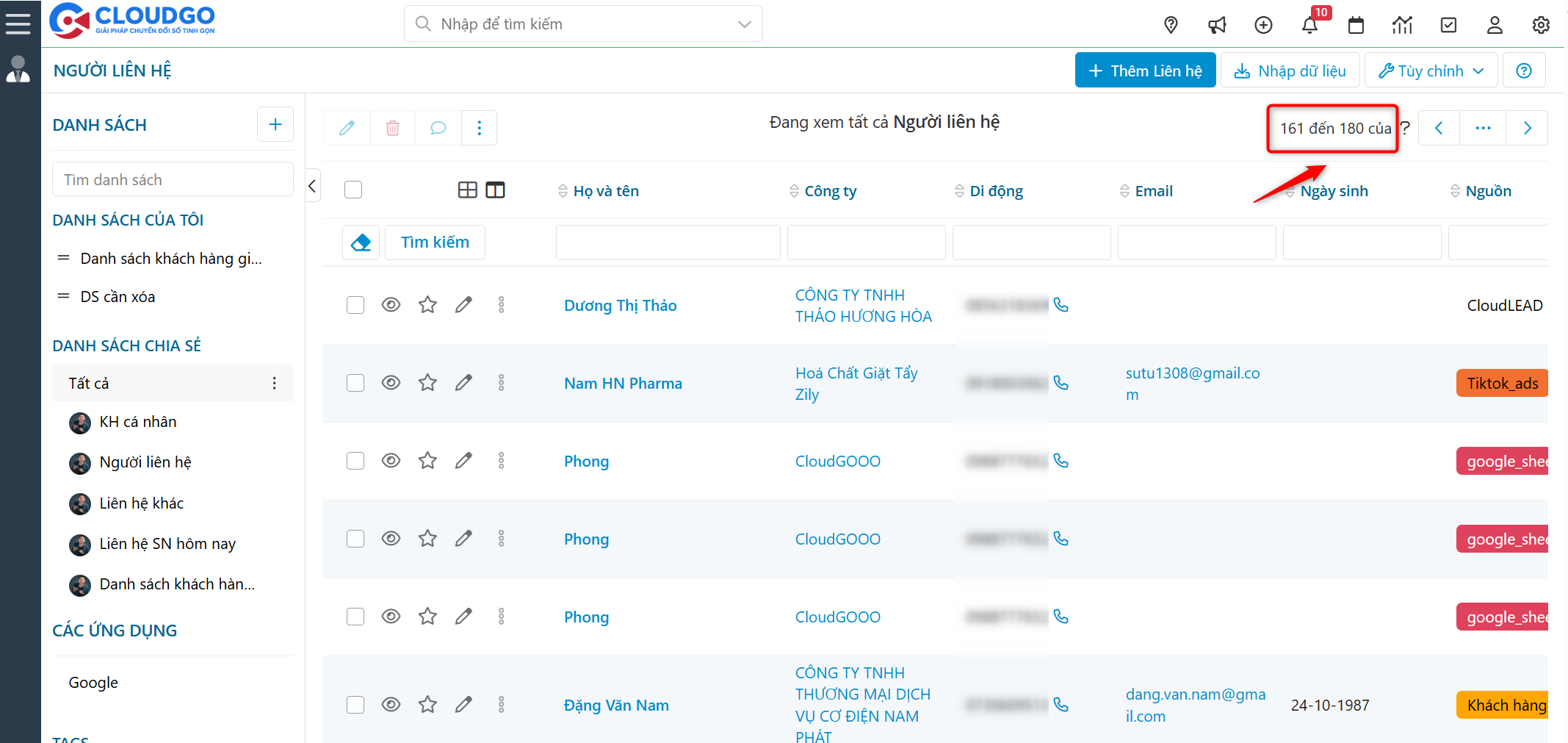Click the Tìm danh sách search field
The height and width of the screenshot is (743, 1568).
[x=173, y=180]
